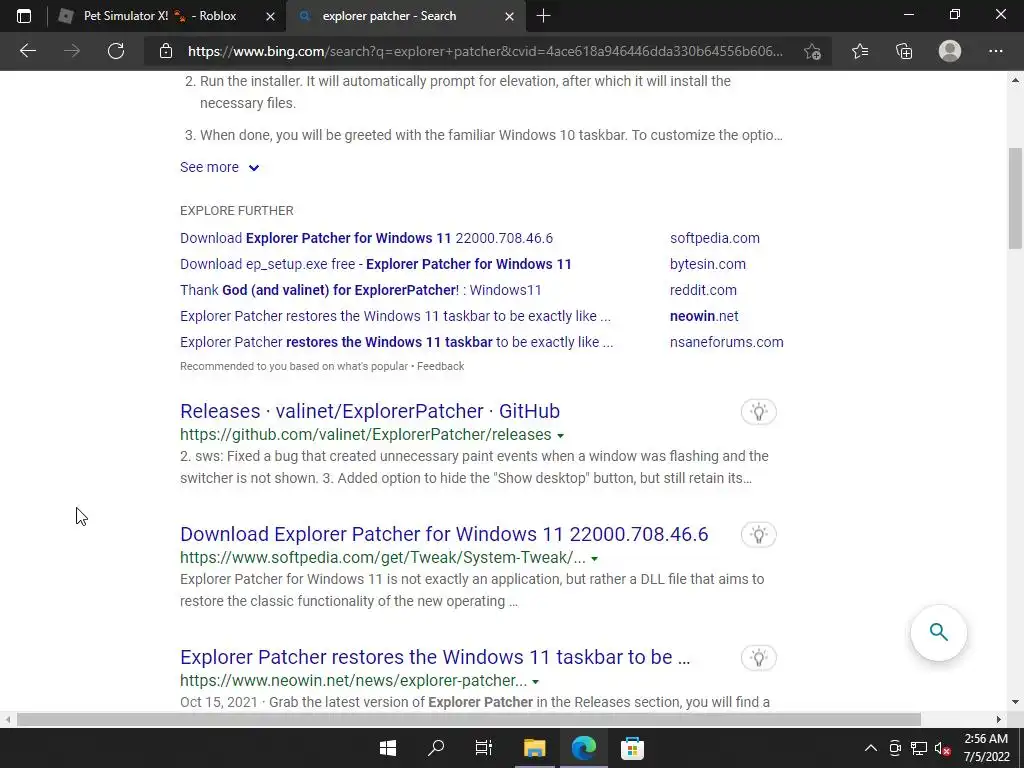Viewport: 1024px width, 768px height.
Task: Refresh the Bing search page
Action: [x=116, y=51]
